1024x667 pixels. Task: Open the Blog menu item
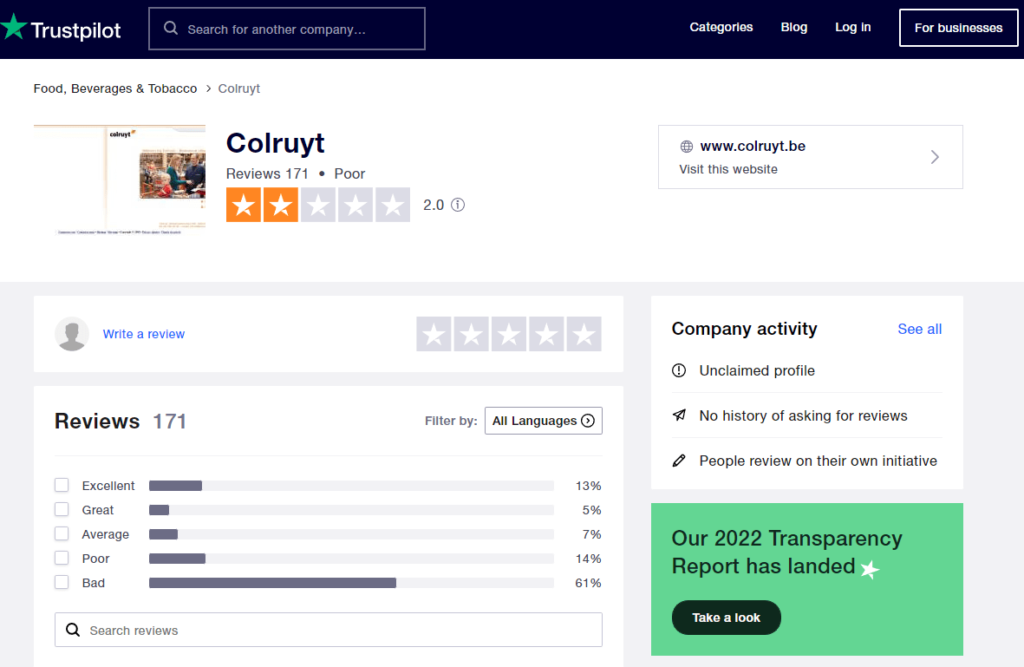click(x=794, y=27)
